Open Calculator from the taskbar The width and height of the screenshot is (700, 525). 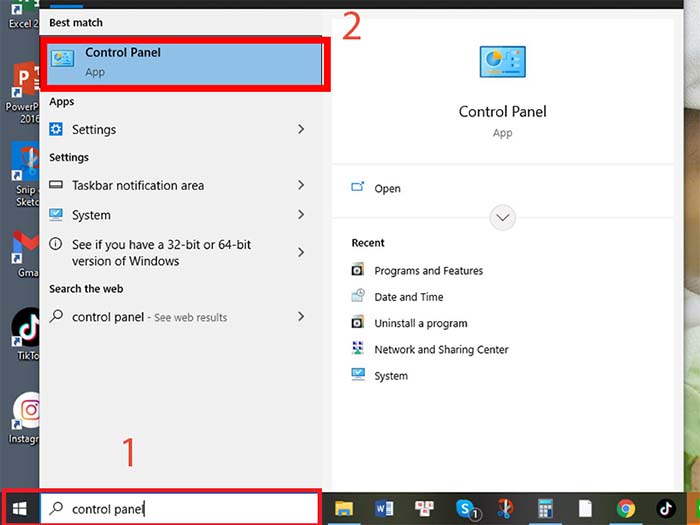pos(545,508)
